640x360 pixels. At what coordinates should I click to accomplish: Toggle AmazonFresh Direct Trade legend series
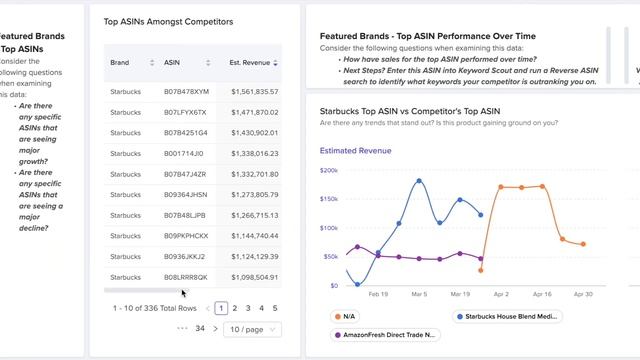(385, 335)
